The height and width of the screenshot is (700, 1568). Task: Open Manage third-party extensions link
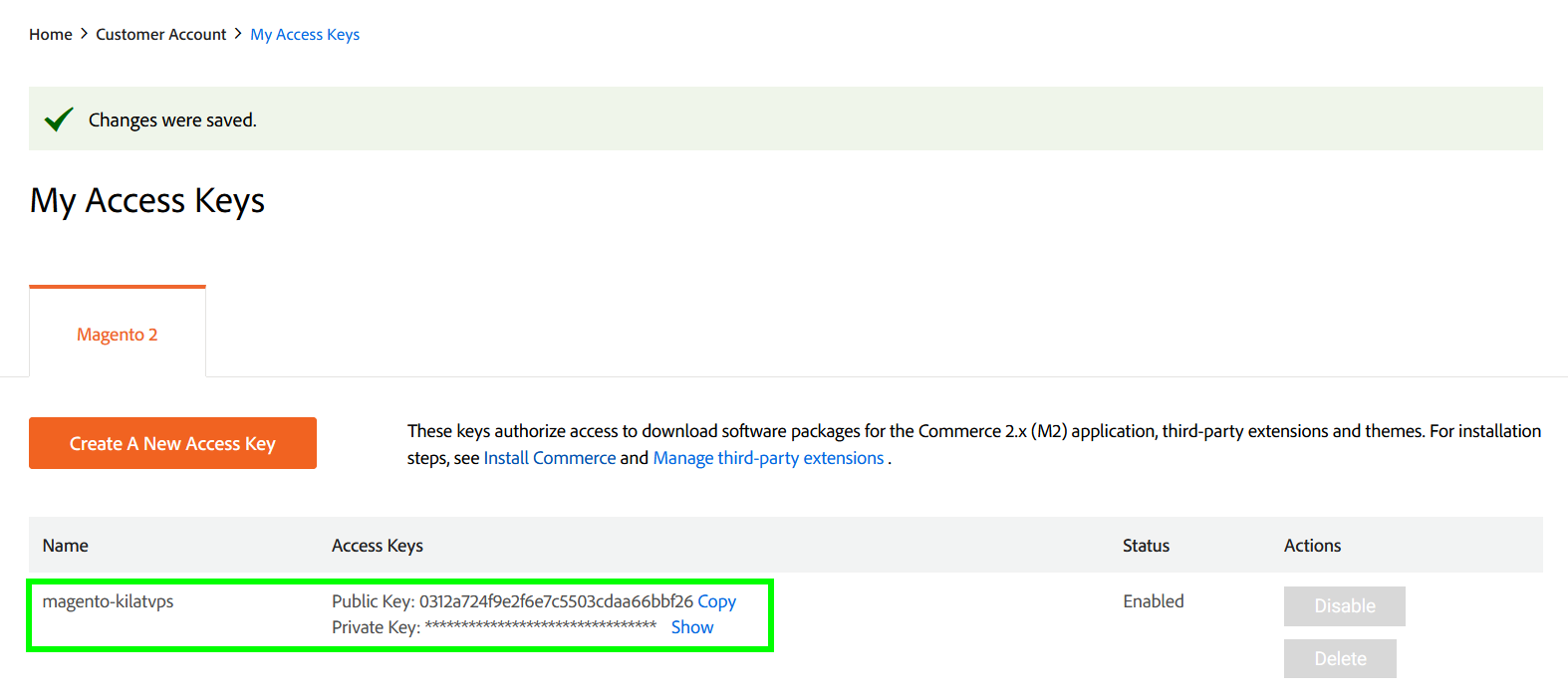click(768, 458)
